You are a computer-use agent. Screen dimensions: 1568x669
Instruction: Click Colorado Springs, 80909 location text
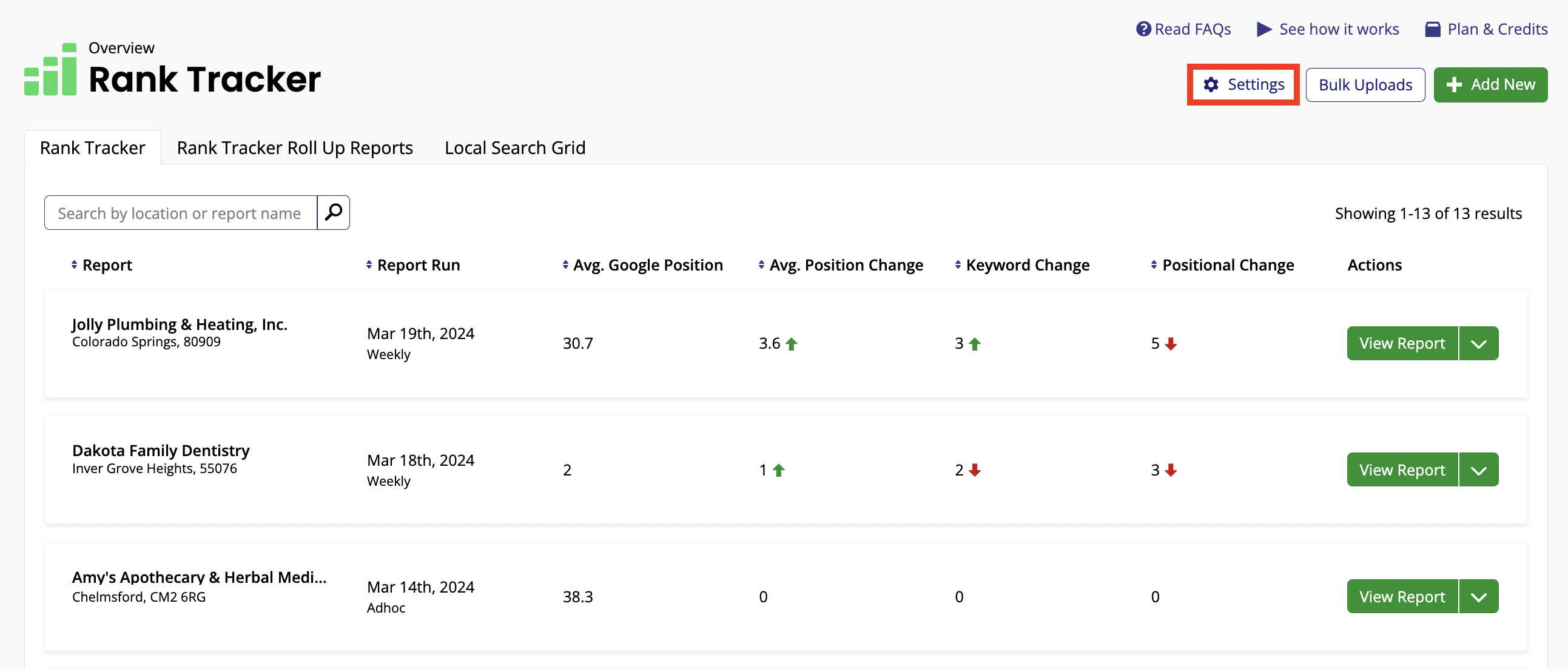click(146, 341)
